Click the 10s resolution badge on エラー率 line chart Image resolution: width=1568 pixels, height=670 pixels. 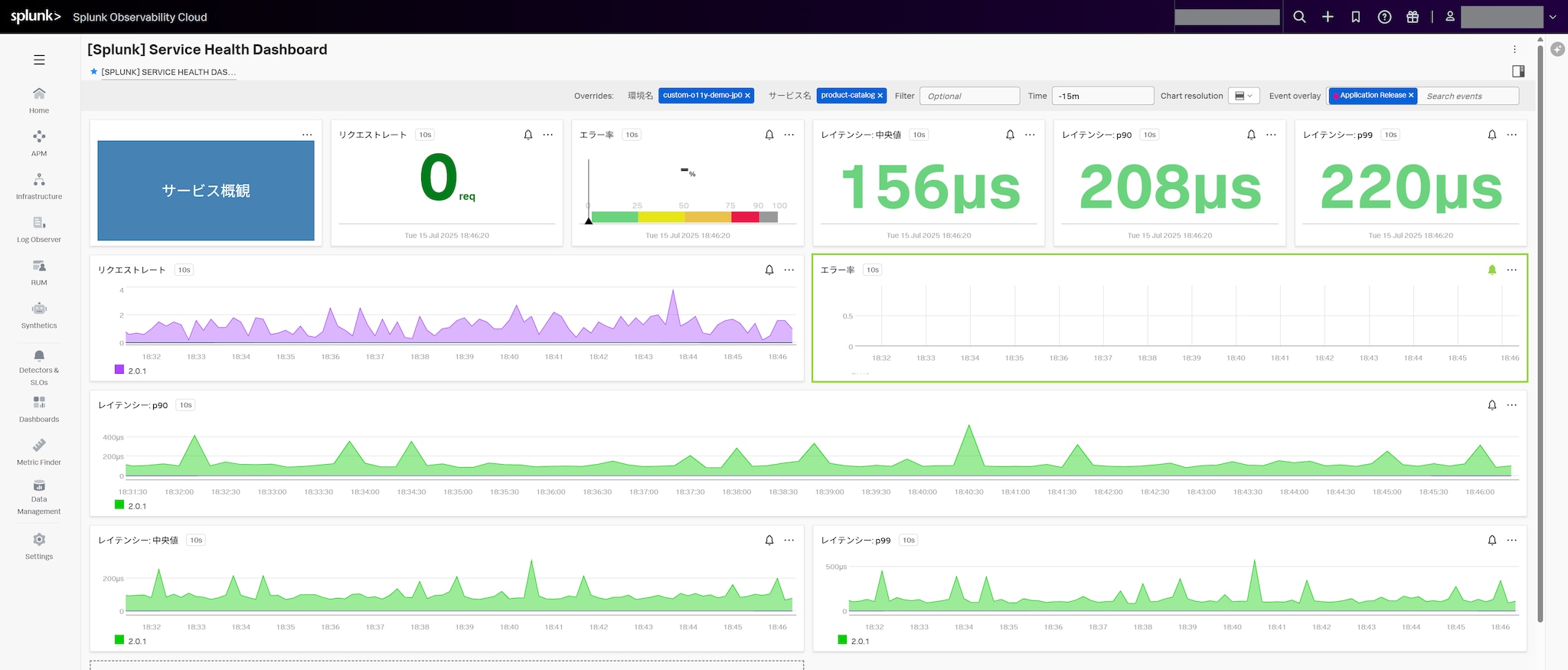873,270
